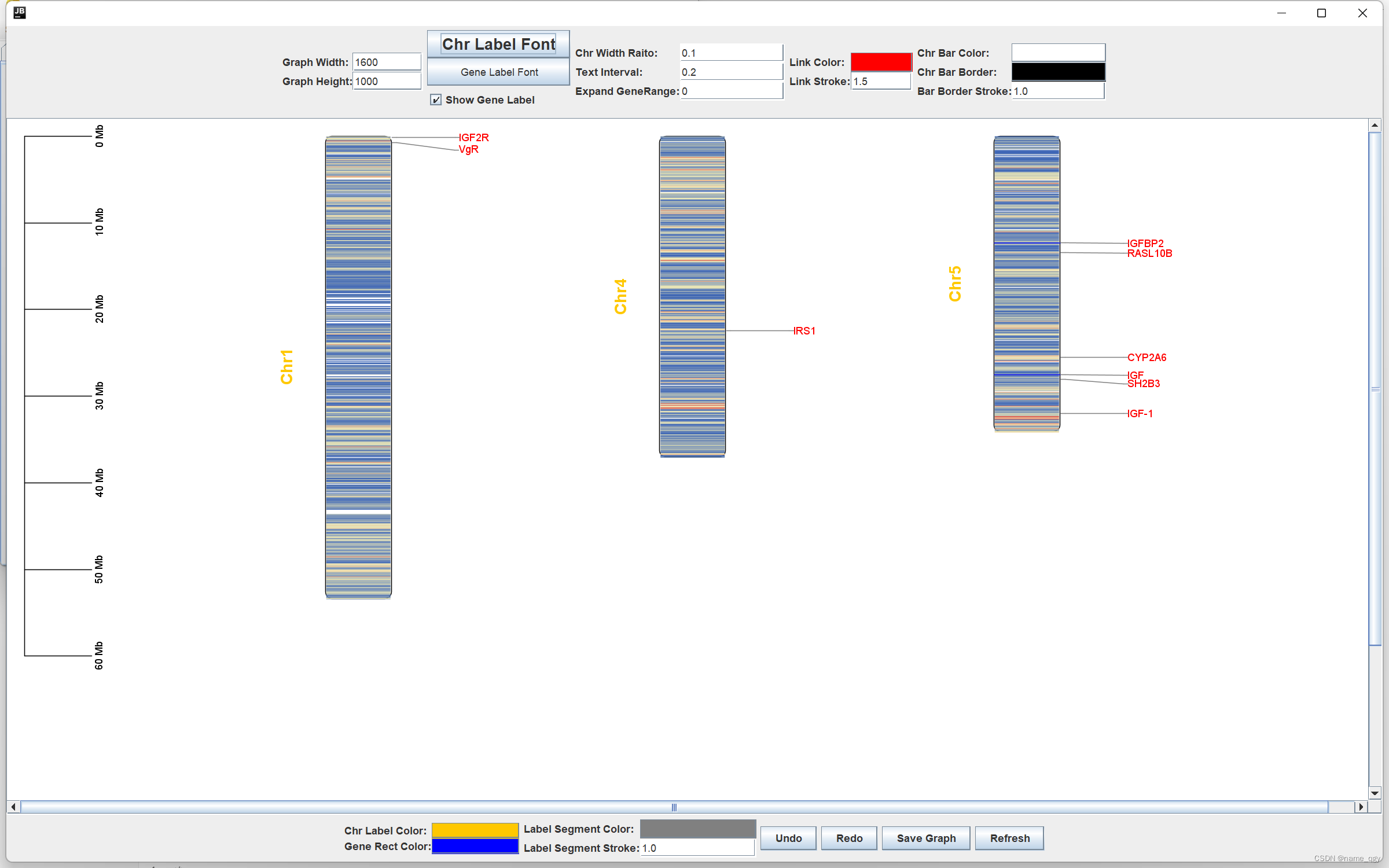Screen dimensions: 1389x868
Task: Save the graph with Save Graph
Action: pos(926,838)
